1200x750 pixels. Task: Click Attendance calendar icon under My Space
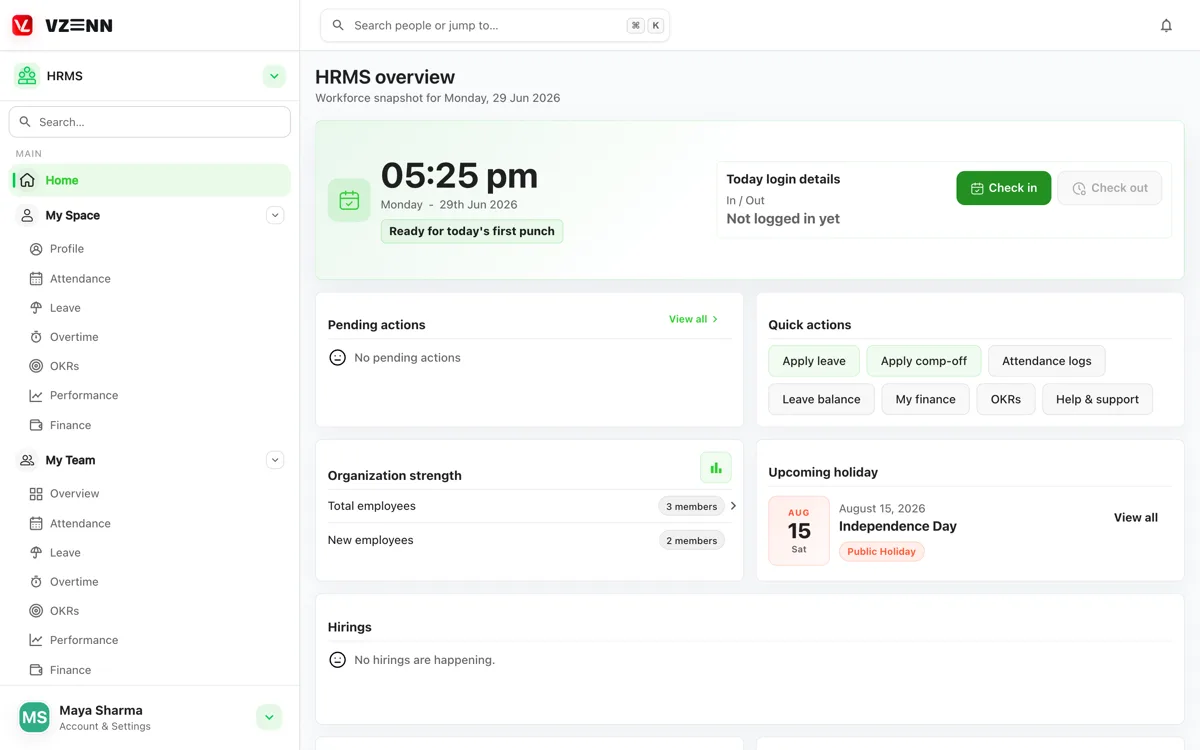tap(36, 279)
